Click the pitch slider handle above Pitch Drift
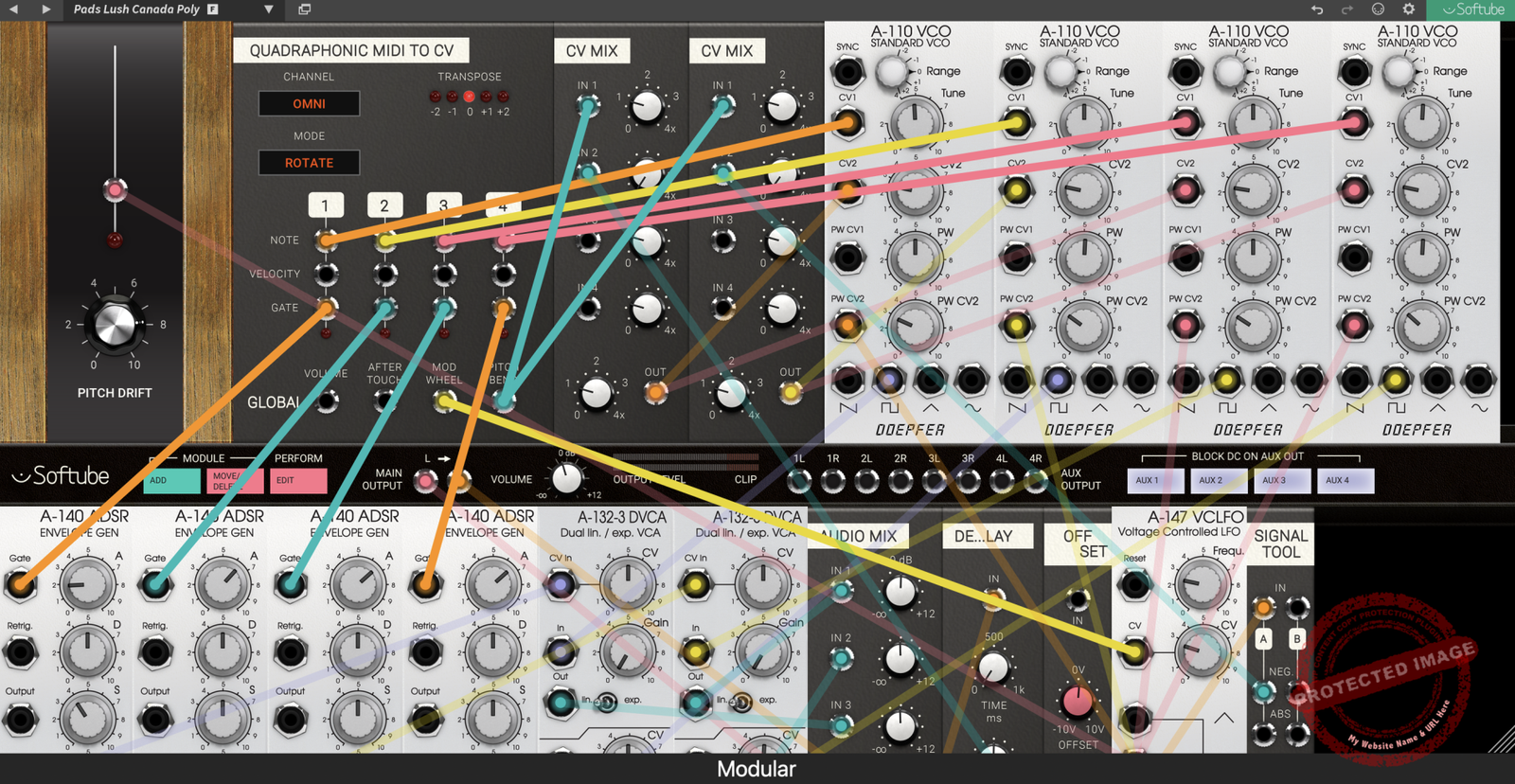 pyautogui.click(x=116, y=190)
